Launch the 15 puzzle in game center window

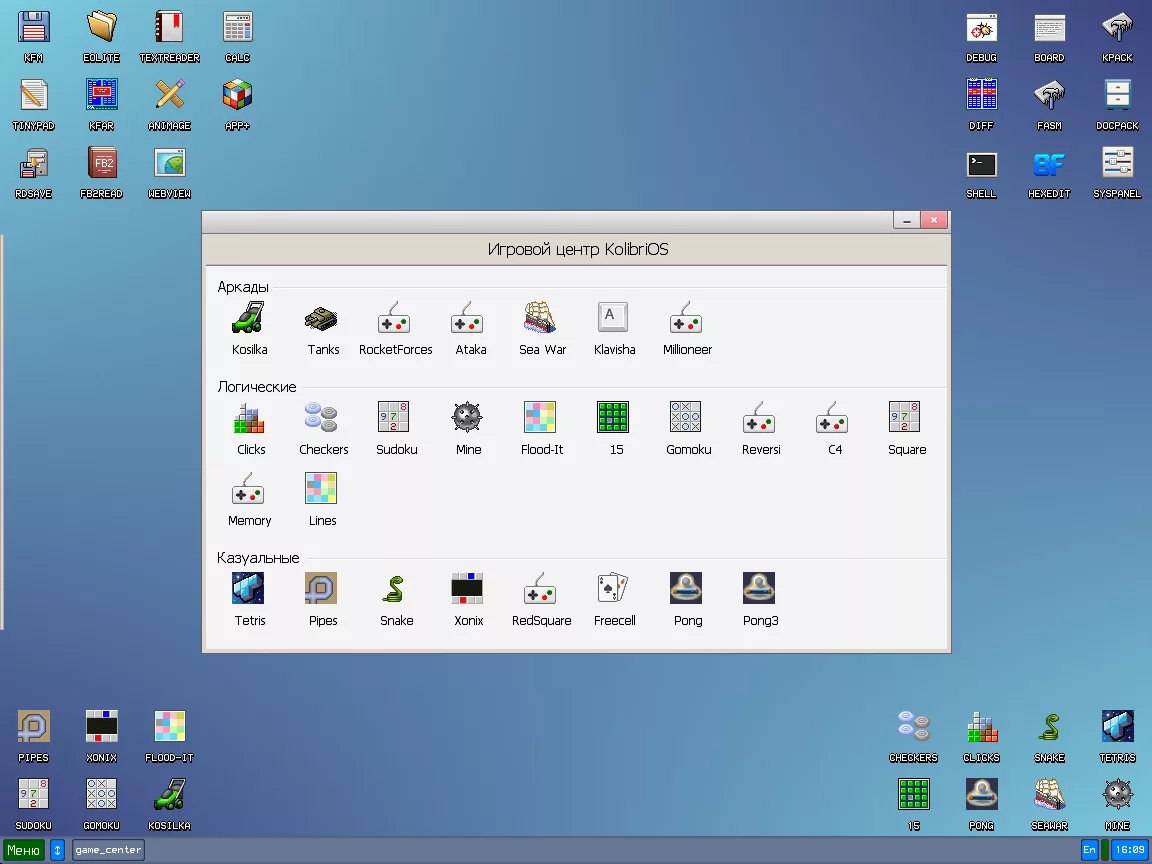(614, 428)
